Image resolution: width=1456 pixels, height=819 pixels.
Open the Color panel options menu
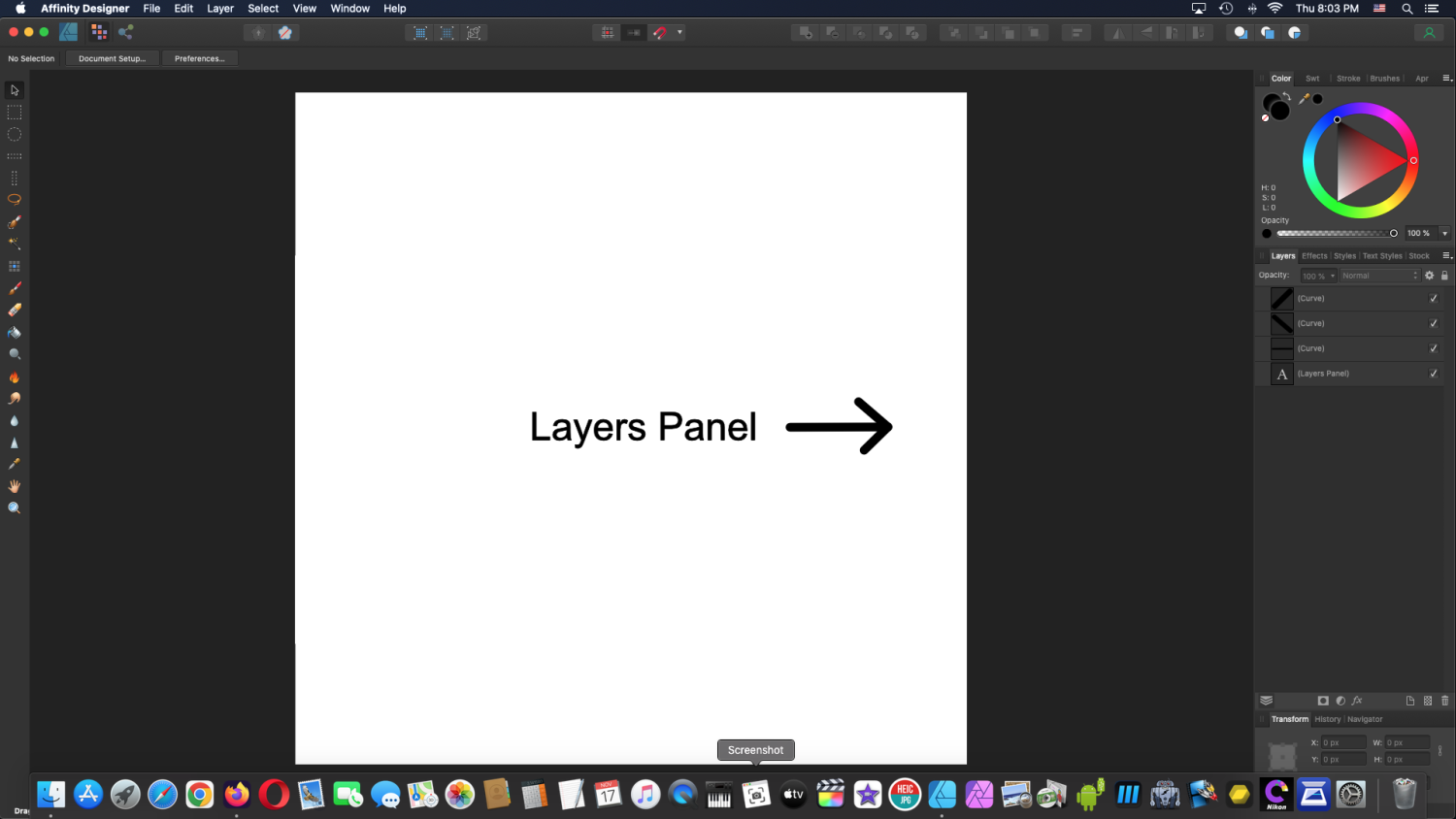(1446, 79)
